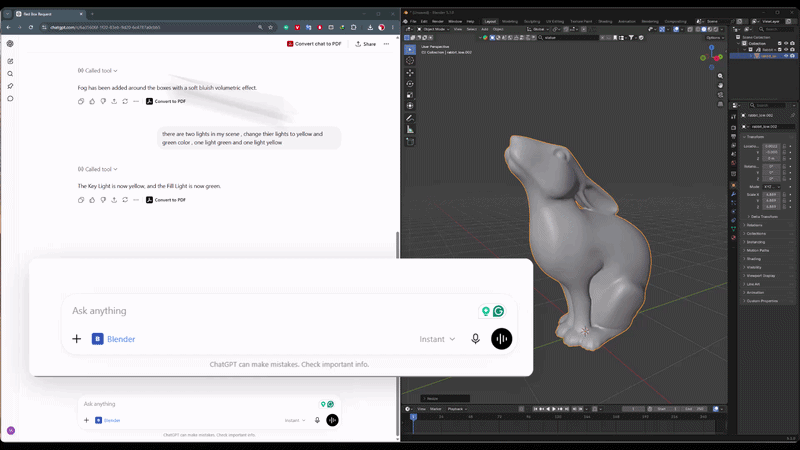Click the microphone dictate icon in large prompt box

click(475, 339)
